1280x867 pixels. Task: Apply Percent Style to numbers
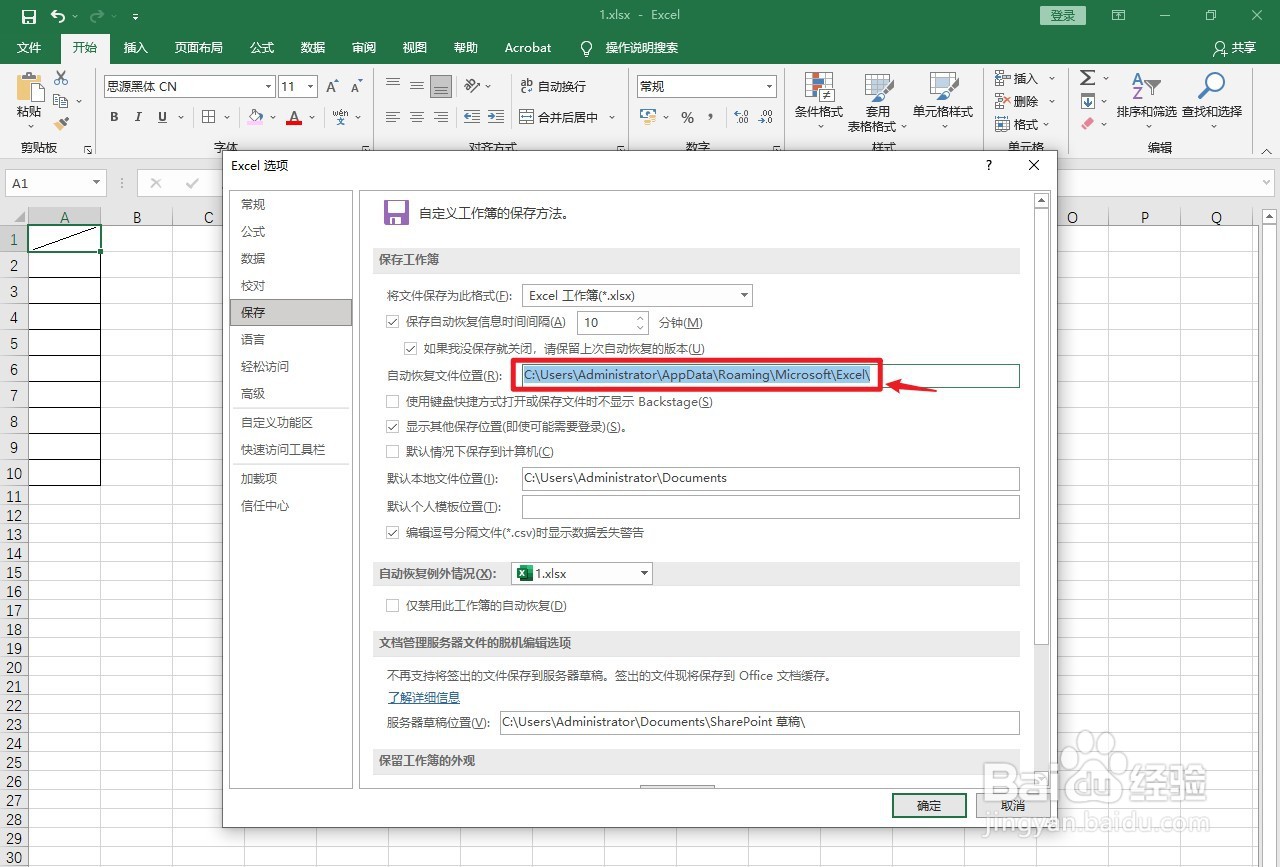pyautogui.click(x=686, y=117)
